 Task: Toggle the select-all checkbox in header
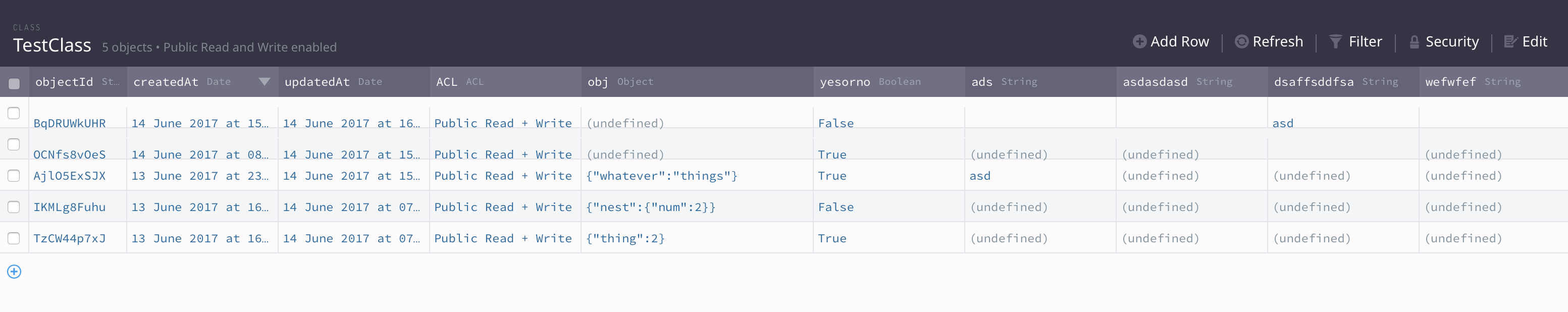14,83
